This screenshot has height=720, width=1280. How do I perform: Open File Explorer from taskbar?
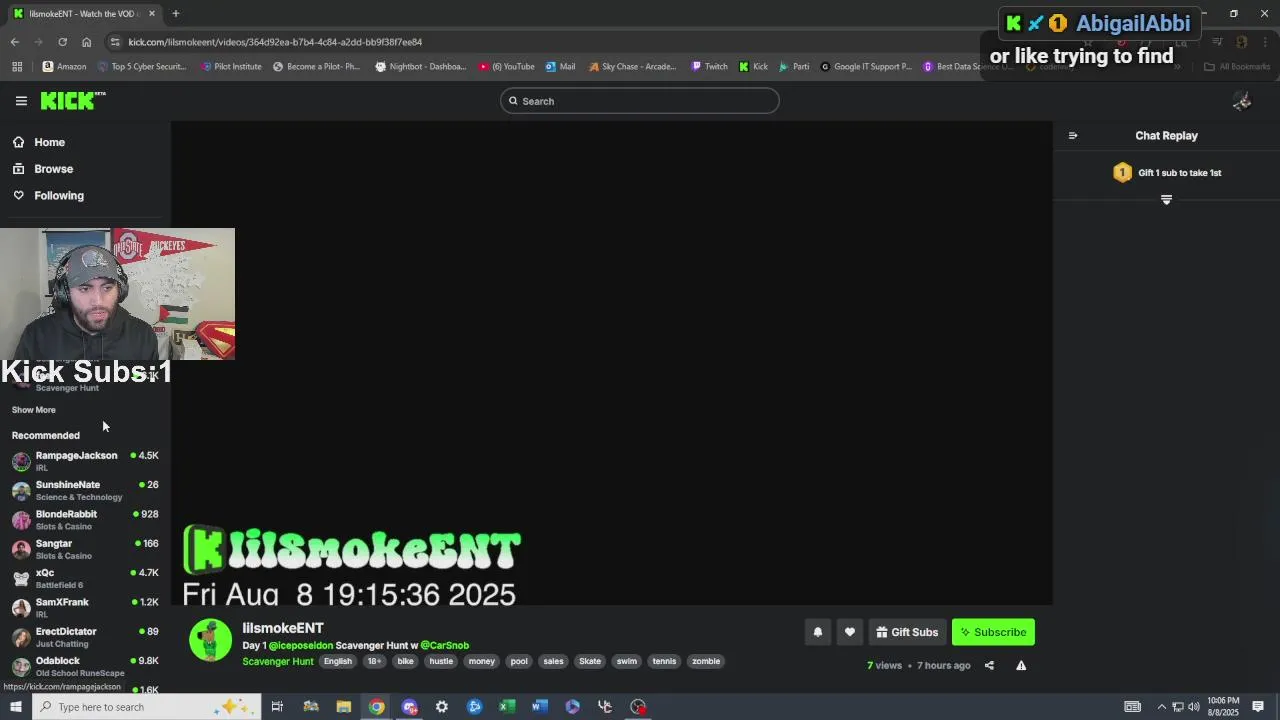(343, 707)
